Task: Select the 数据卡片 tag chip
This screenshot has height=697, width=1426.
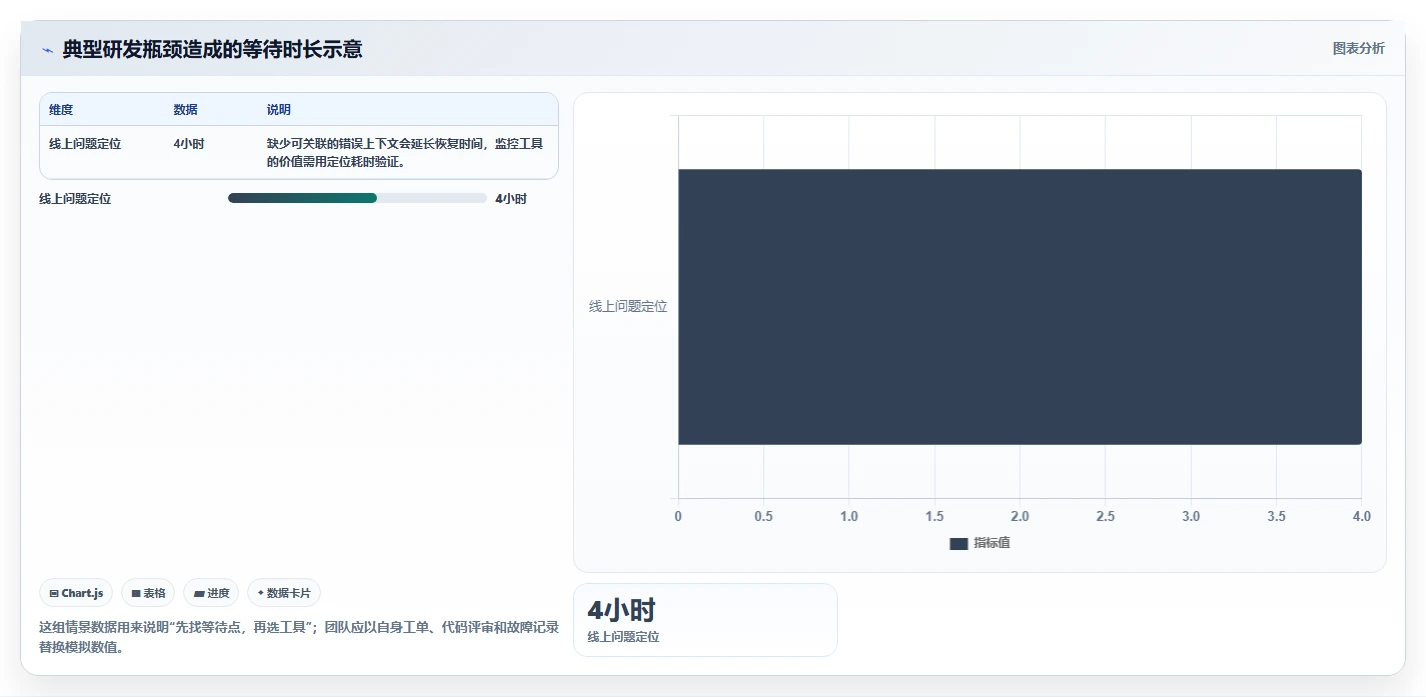Action: [284, 593]
